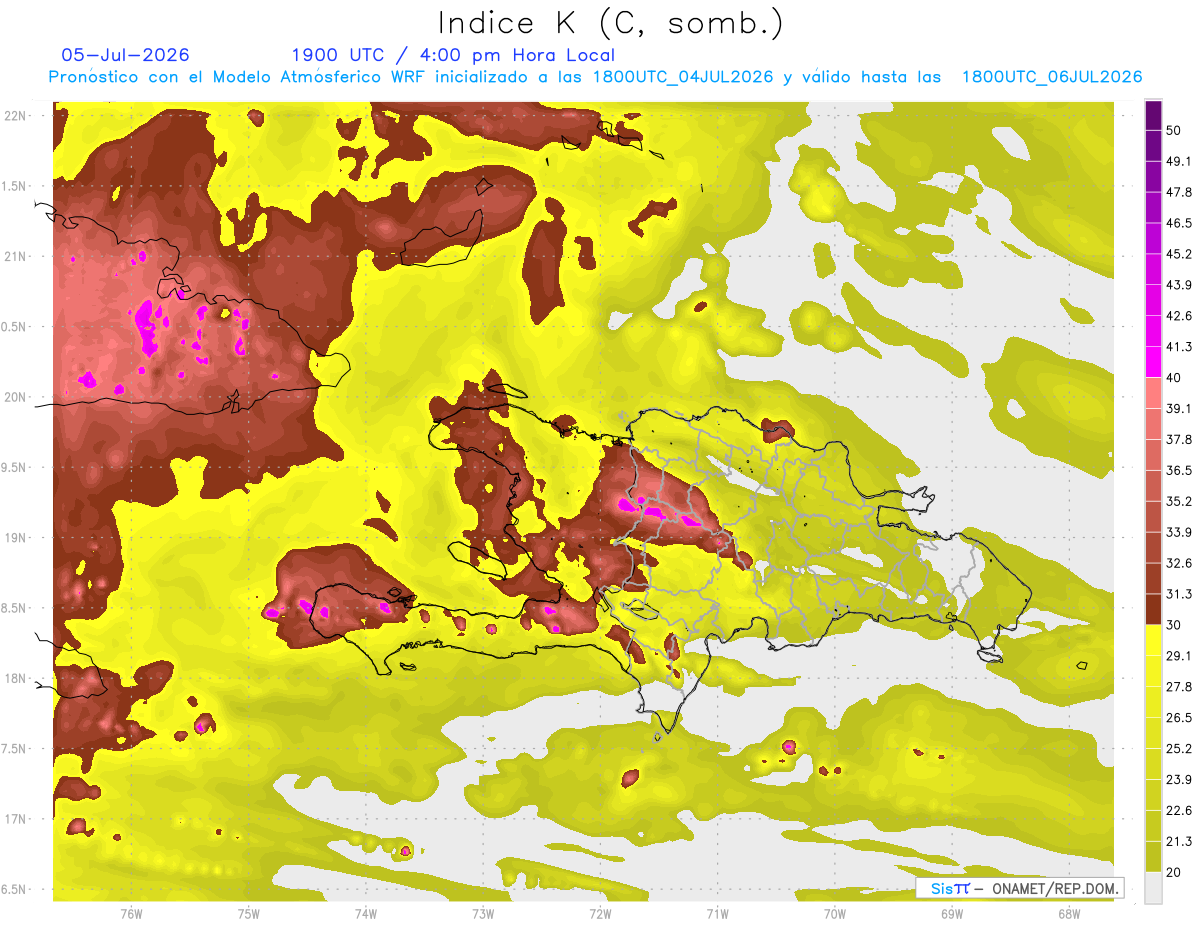The image size is (1200, 927).
Task: Click the "9.5N" latitude tick label
Action: (16, 468)
